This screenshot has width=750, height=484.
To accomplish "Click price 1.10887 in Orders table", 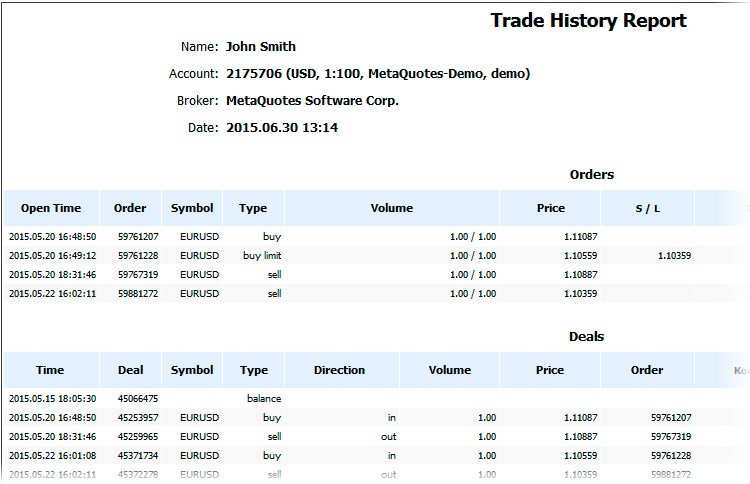I will pyautogui.click(x=581, y=275).
